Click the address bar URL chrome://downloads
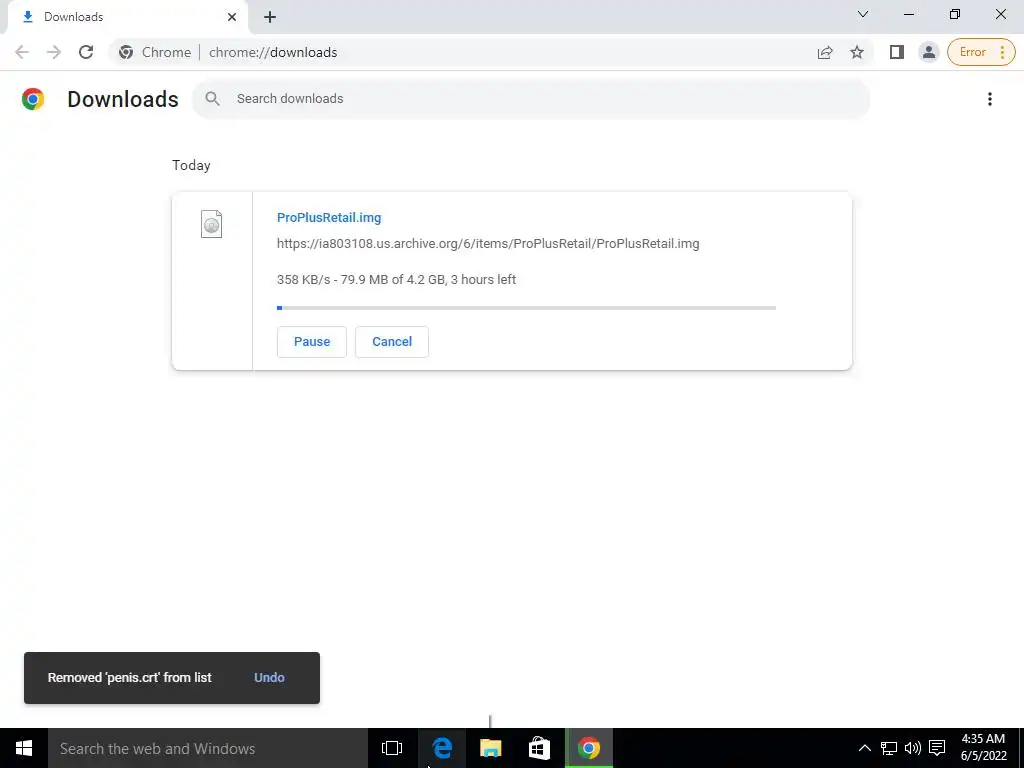 (273, 52)
